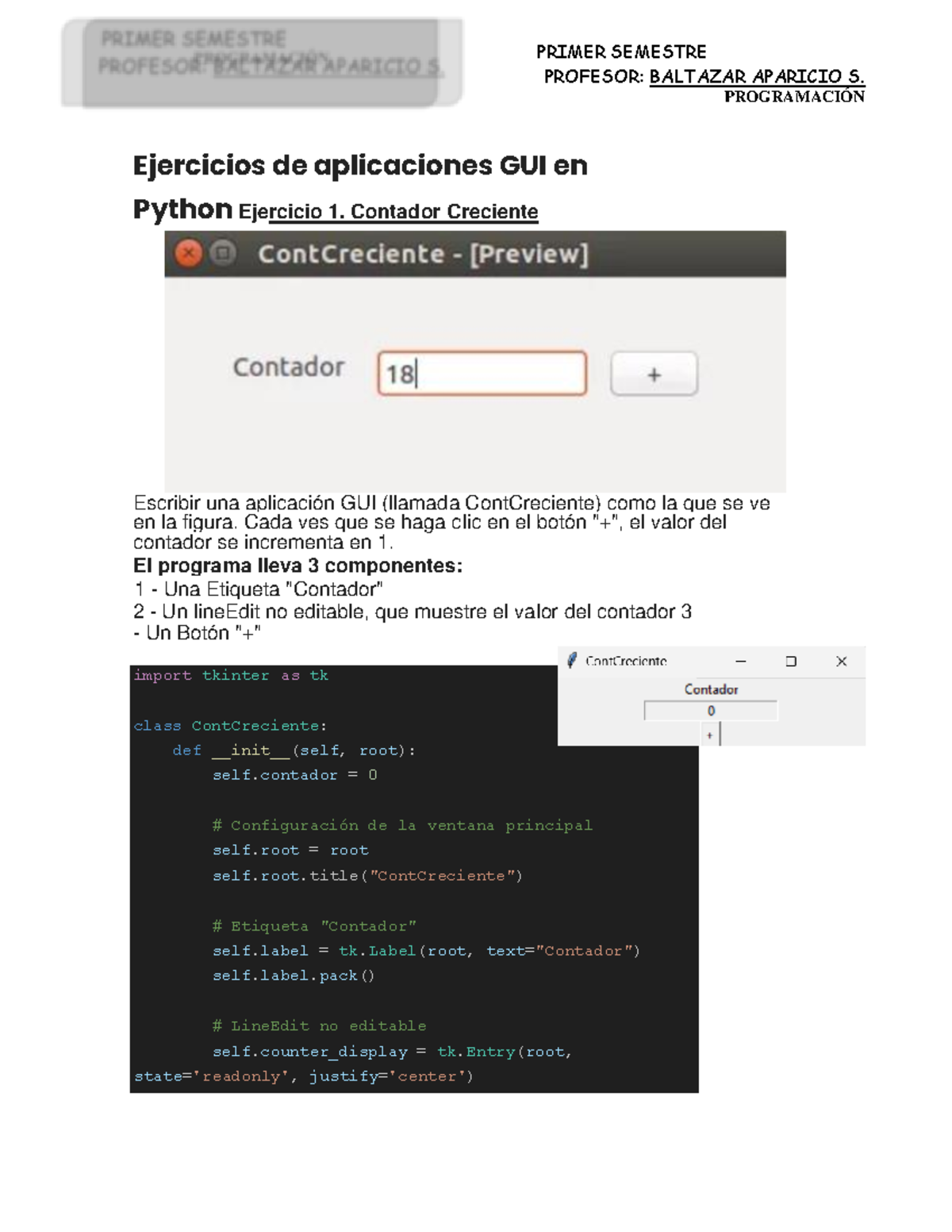Screen dimensions: 952x1232
Task: Select the 'import tkinter as tk' code line
Action: (x=232, y=675)
